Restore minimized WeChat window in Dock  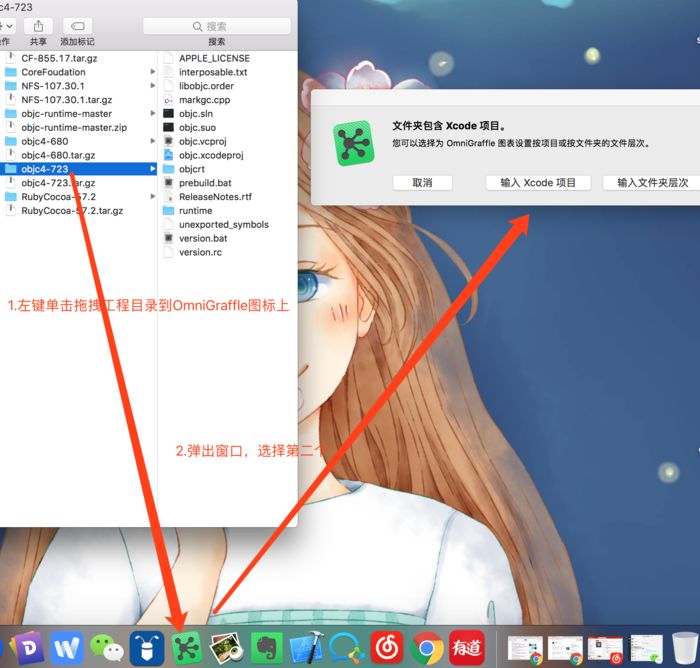tap(646, 649)
